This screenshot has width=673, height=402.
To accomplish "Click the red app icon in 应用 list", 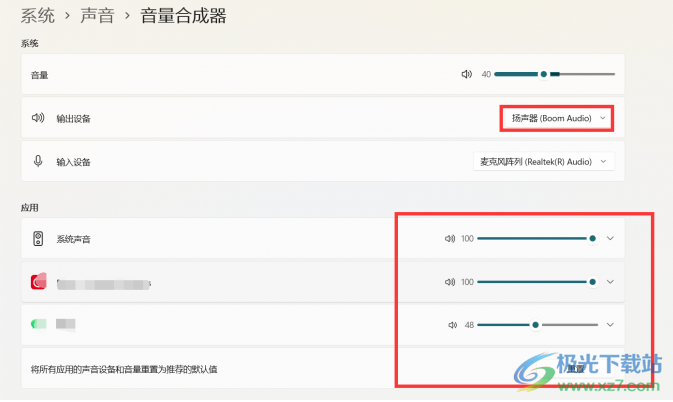I will 38,282.
